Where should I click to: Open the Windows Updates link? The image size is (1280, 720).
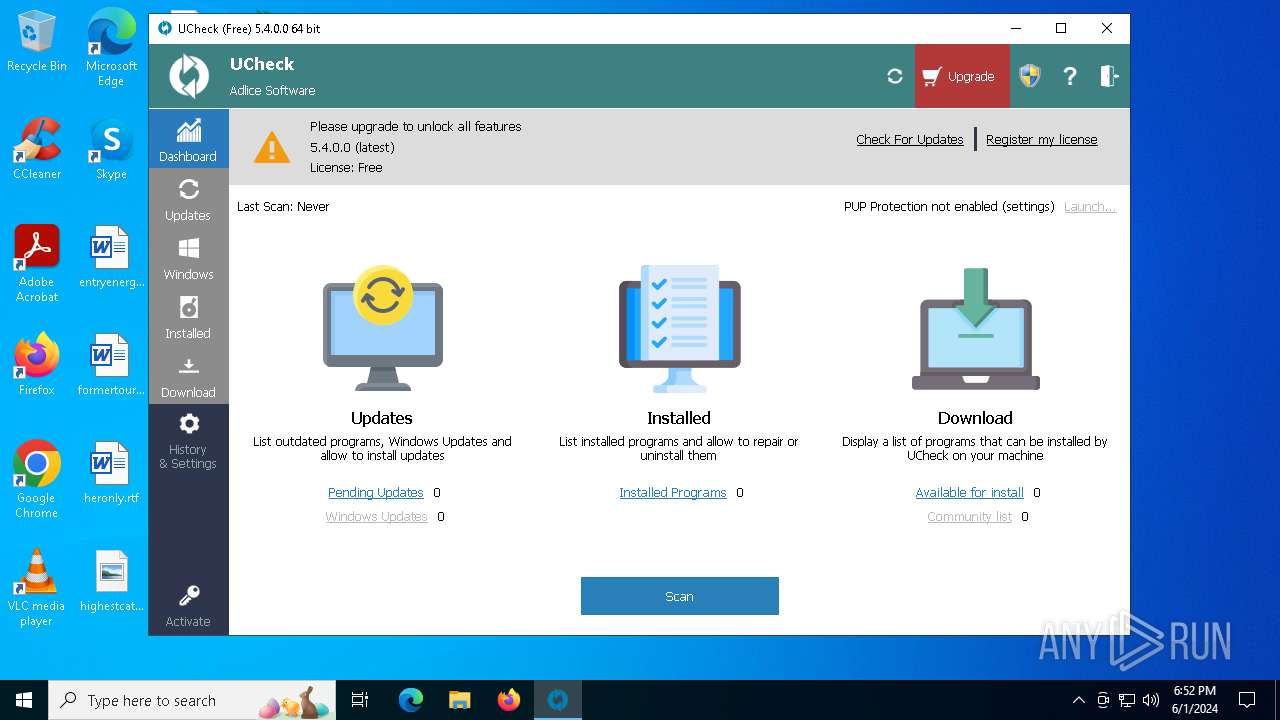376,517
